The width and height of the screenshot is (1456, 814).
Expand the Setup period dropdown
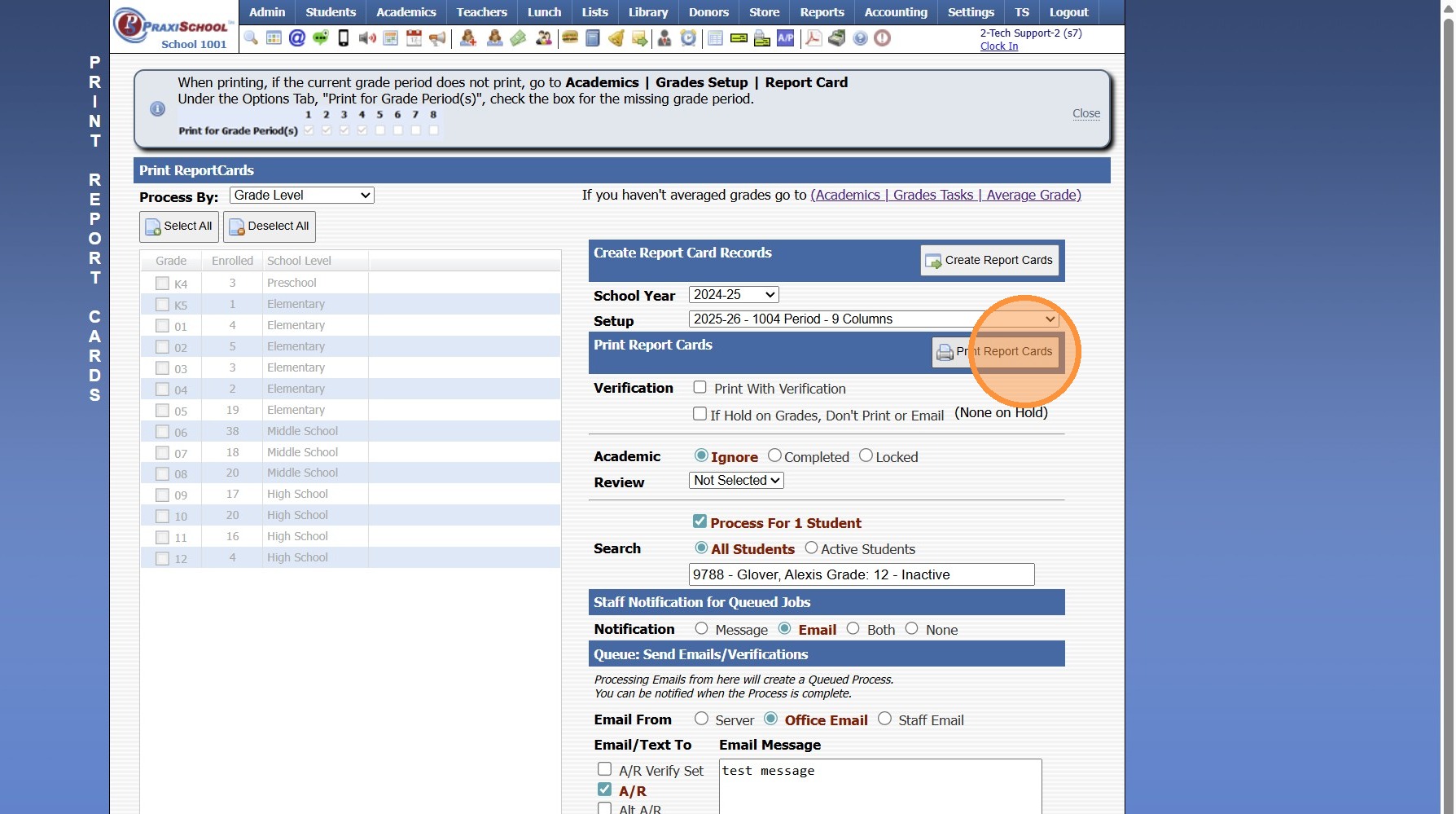(874, 319)
